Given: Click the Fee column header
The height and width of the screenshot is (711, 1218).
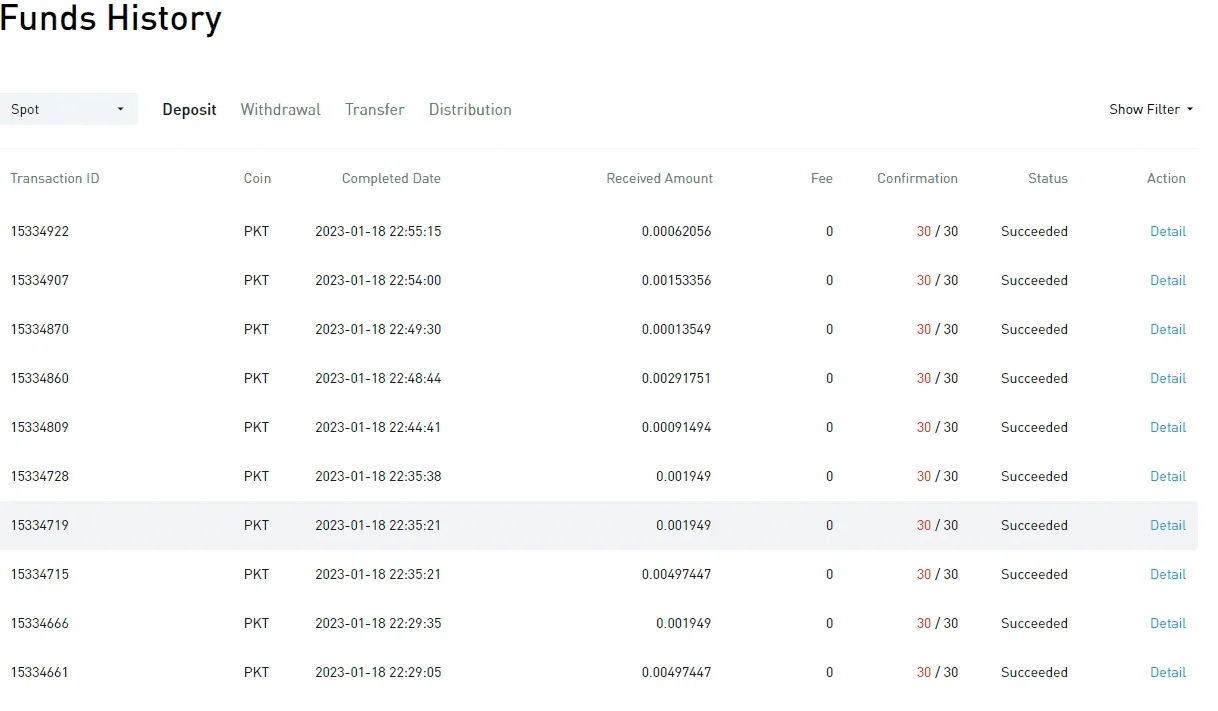Looking at the screenshot, I should tap(822, 178).
